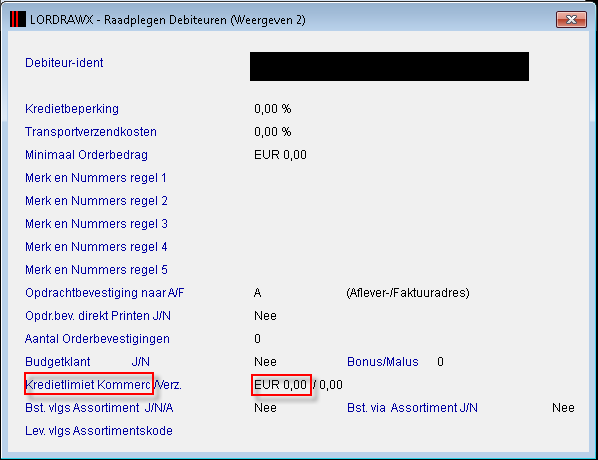Click the Kredietbeperking label
598x460 pixels.
coord(72,109)
